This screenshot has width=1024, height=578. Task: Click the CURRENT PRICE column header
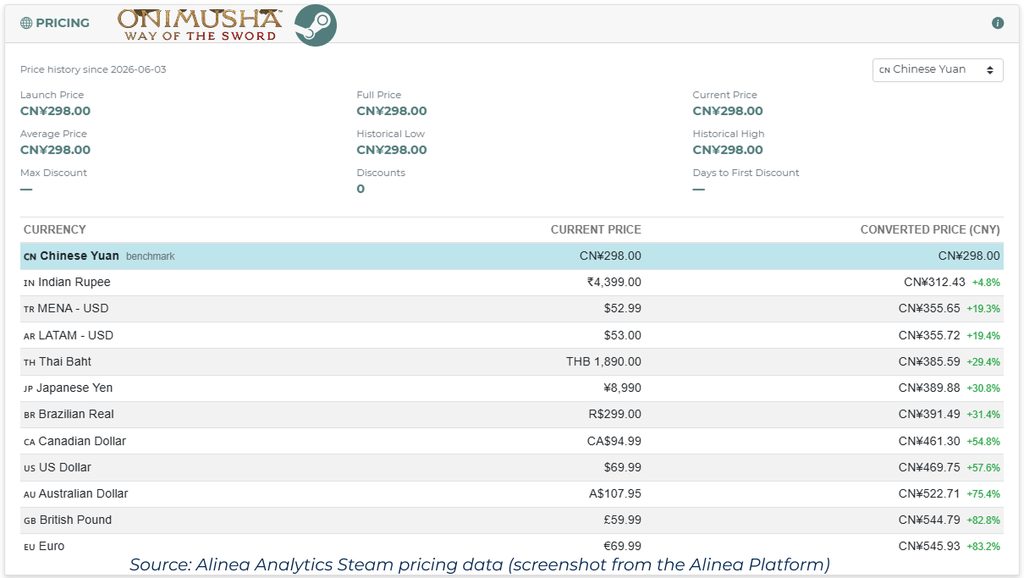pyautogui.click(x=596, y=230)
